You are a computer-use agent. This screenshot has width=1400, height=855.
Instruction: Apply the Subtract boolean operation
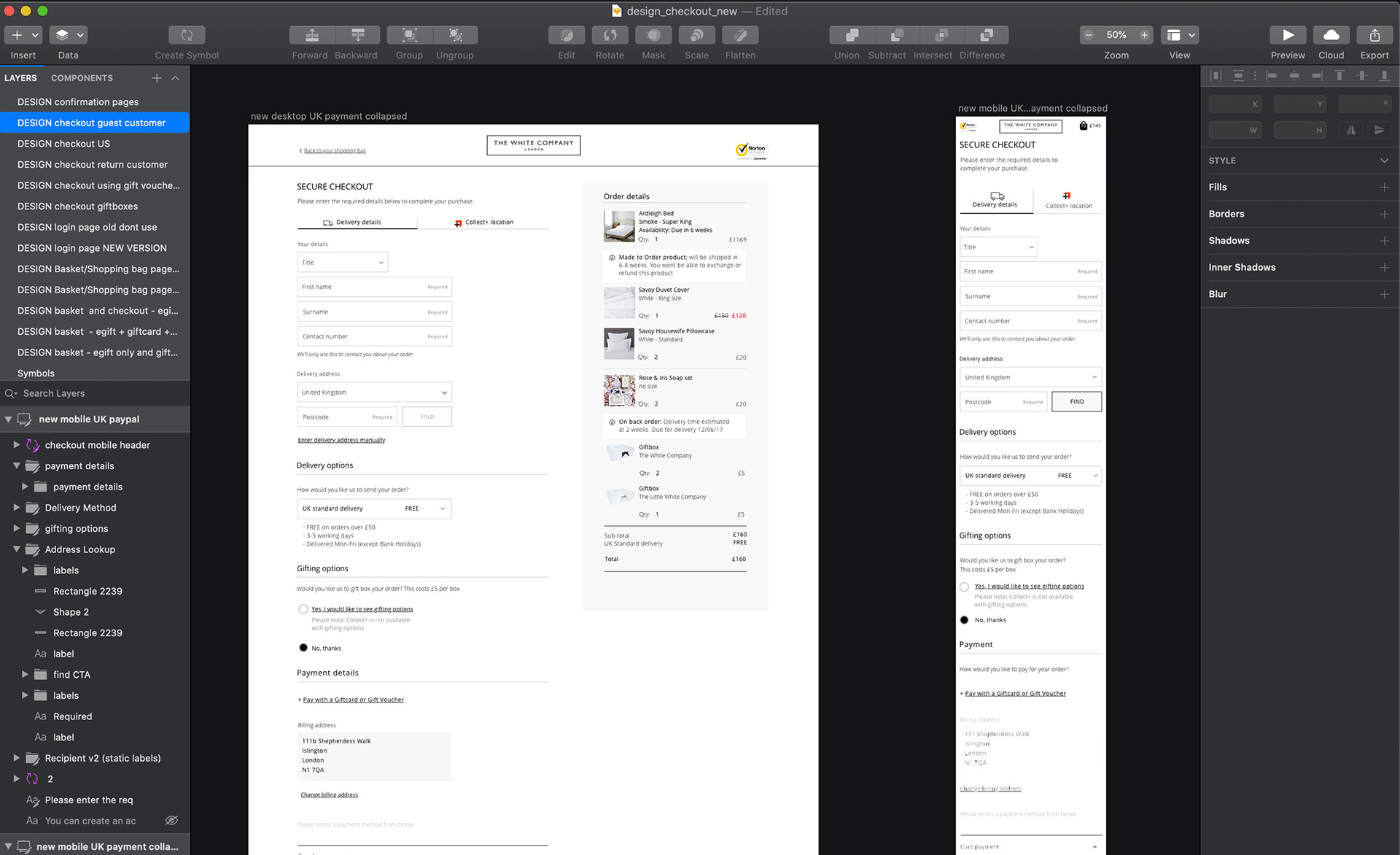point(897,35)
